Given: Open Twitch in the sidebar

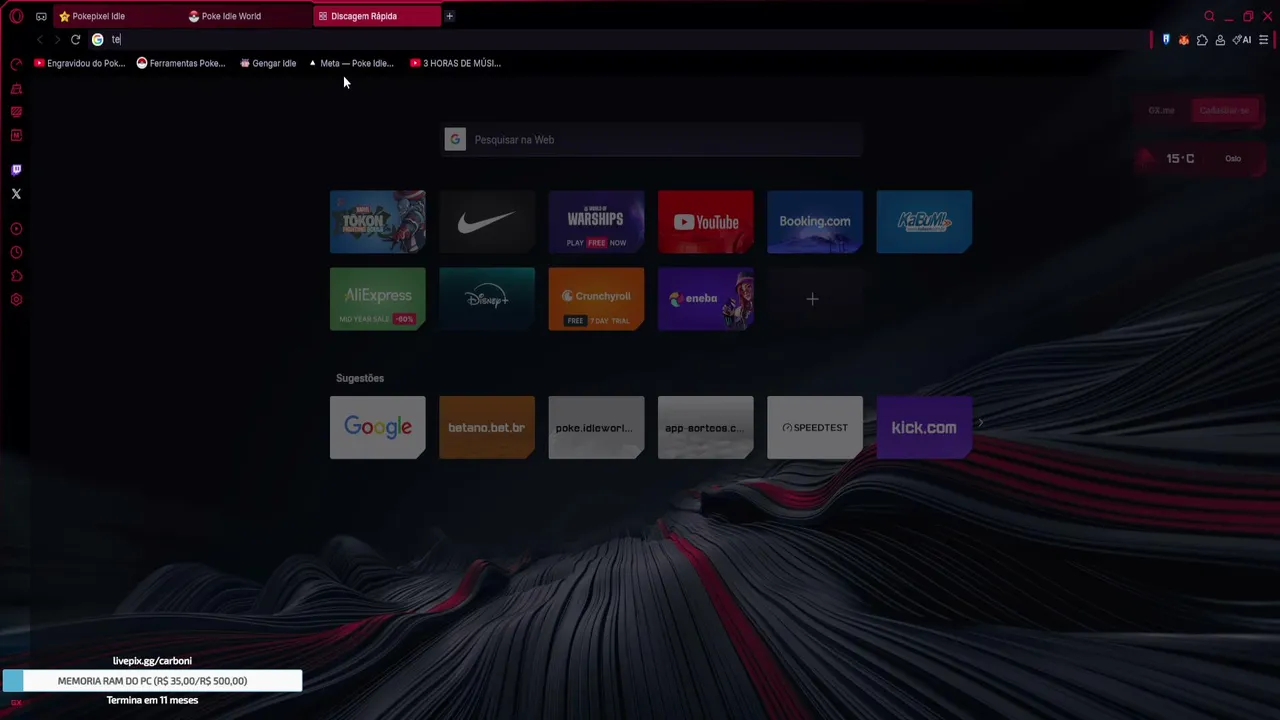Looking at the screenshot, I should coord(16,170).
